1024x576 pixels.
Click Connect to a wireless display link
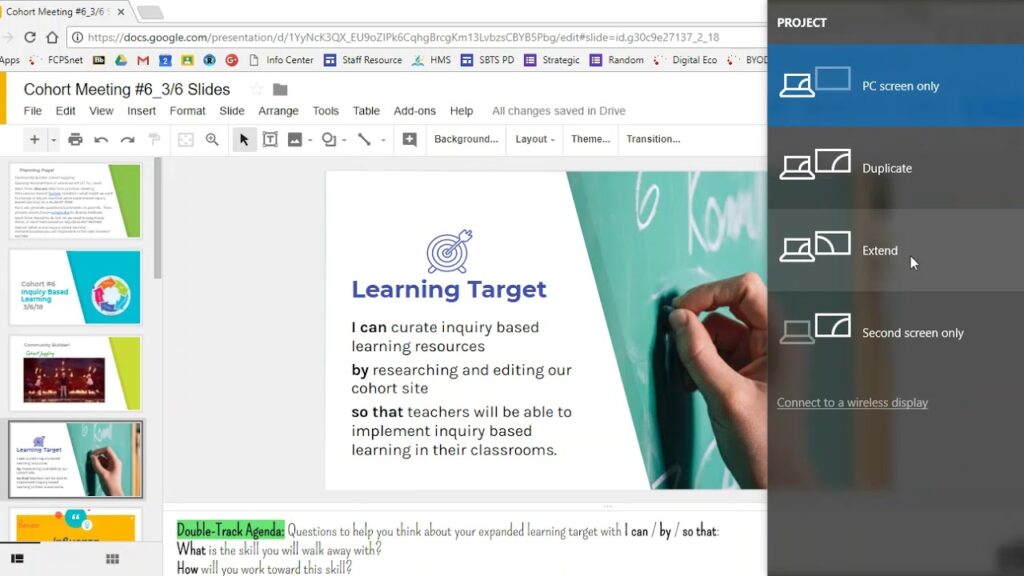[852, 403]
